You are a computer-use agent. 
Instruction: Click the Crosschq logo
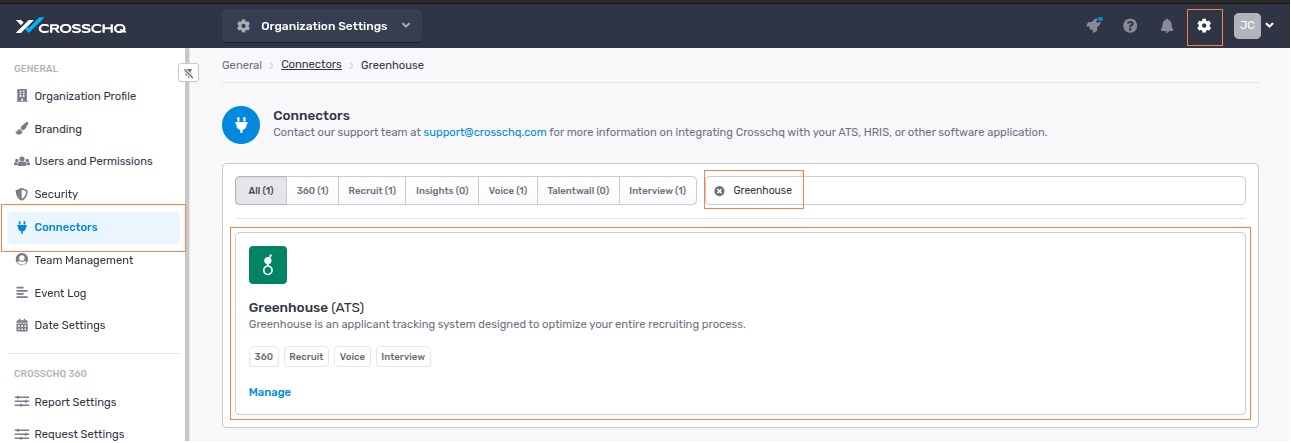(x=70, y=26)
